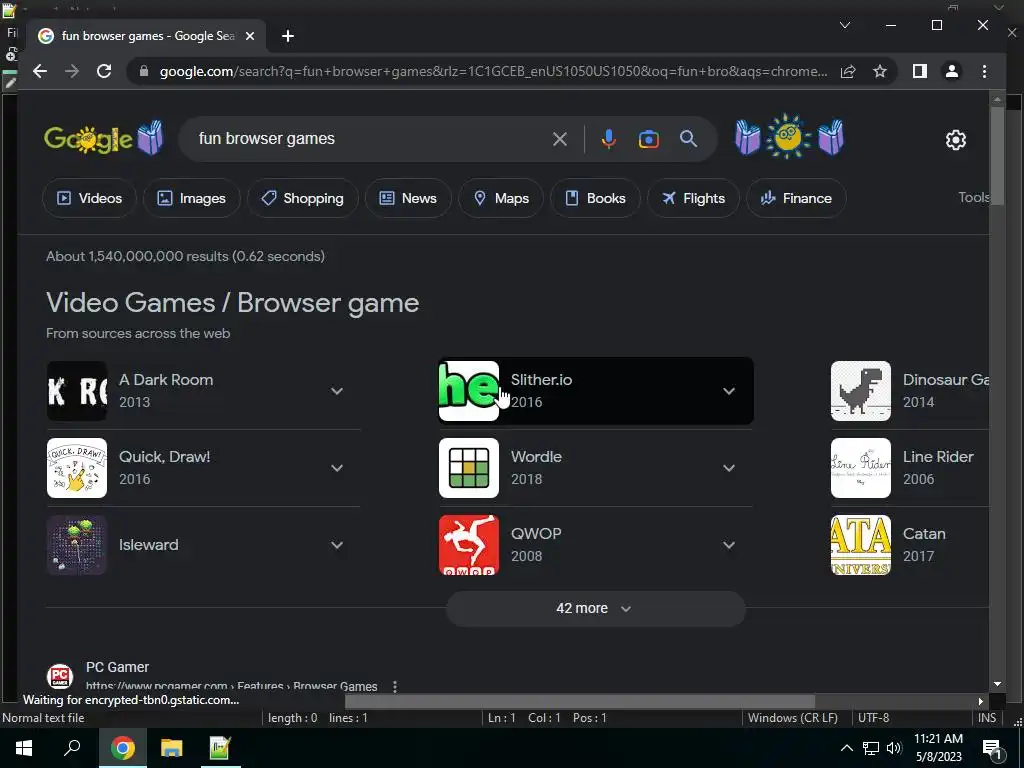The height and width of the screenshot is (768, 1024).
Task: Open the Maps filter
Action: (x=501, y=198)
